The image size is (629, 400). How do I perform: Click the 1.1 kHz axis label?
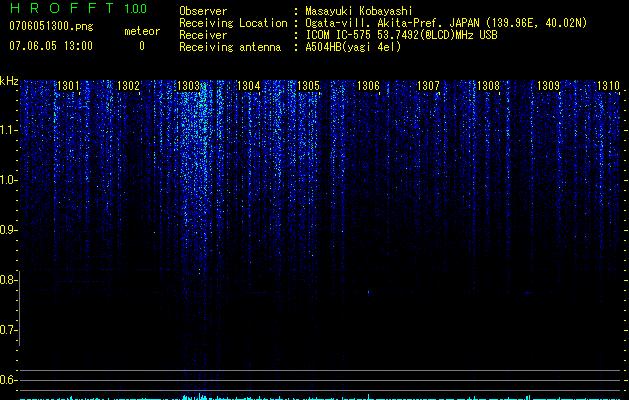tap(7, 130)
